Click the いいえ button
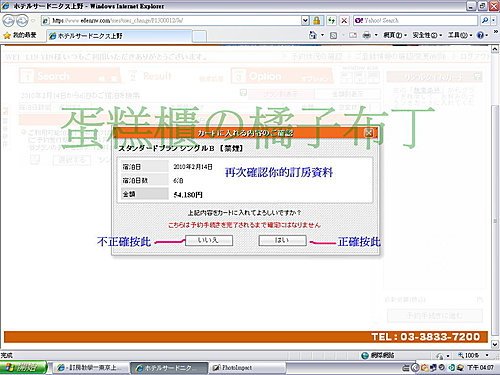The image size is (500, 375). click(x=209, y=240)
